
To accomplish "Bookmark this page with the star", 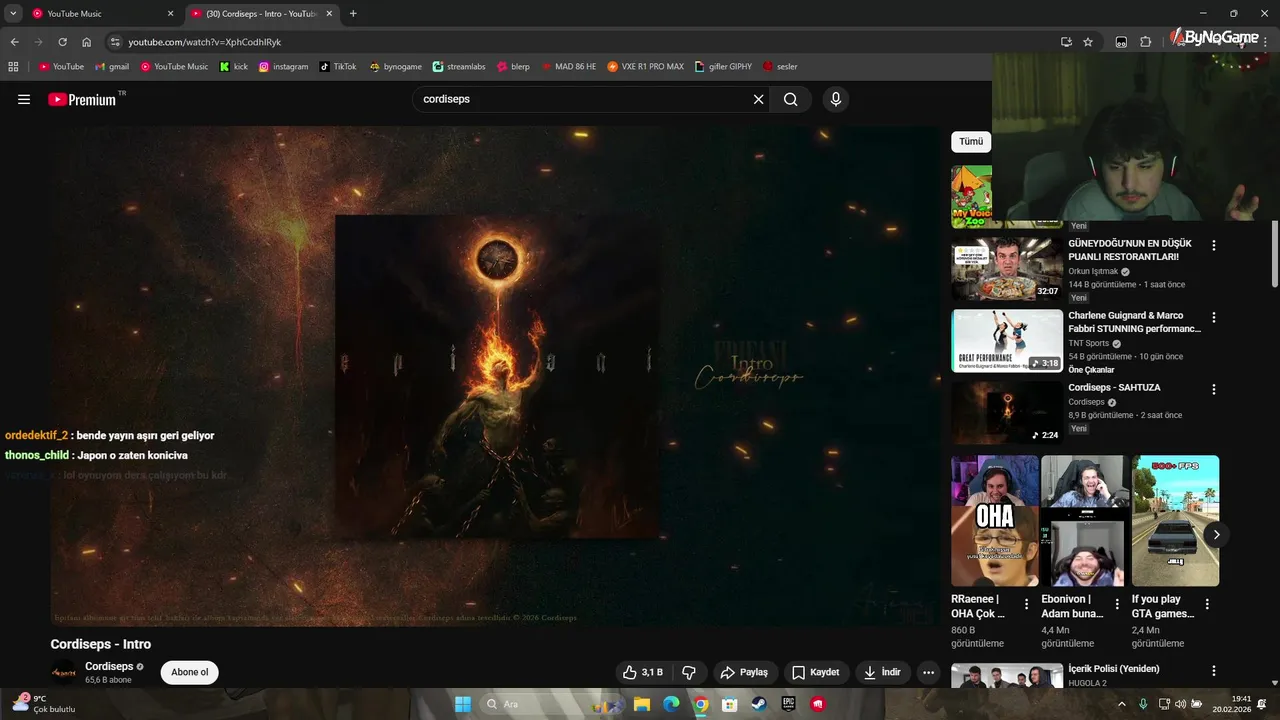I will point(1088,42).
